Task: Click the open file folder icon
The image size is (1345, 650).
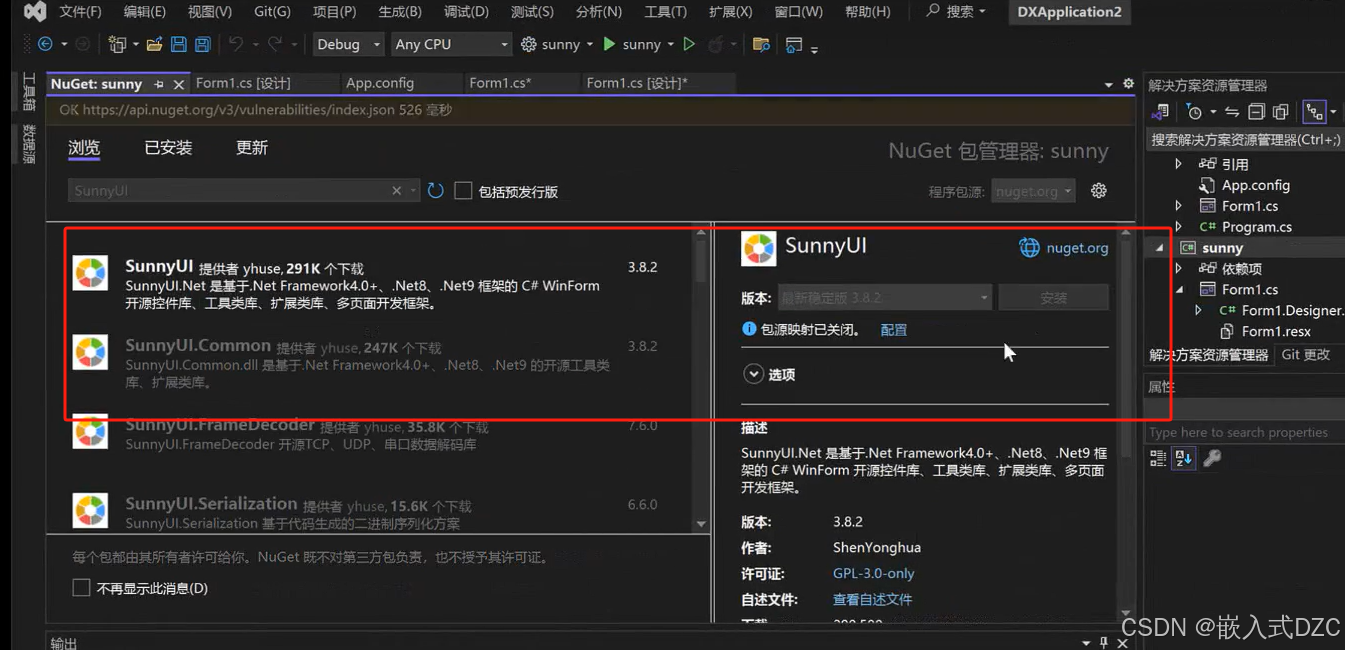Action: pos(154,44)
